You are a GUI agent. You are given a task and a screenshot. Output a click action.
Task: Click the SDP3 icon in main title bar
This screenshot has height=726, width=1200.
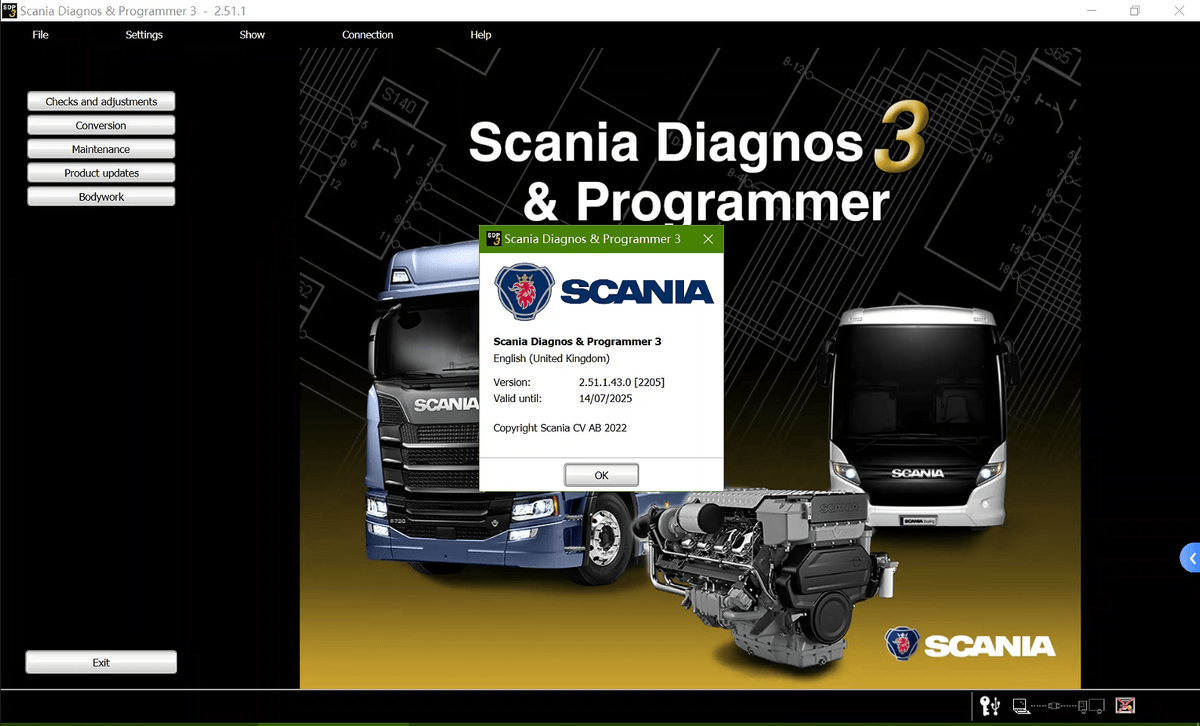tap(9, 10)
